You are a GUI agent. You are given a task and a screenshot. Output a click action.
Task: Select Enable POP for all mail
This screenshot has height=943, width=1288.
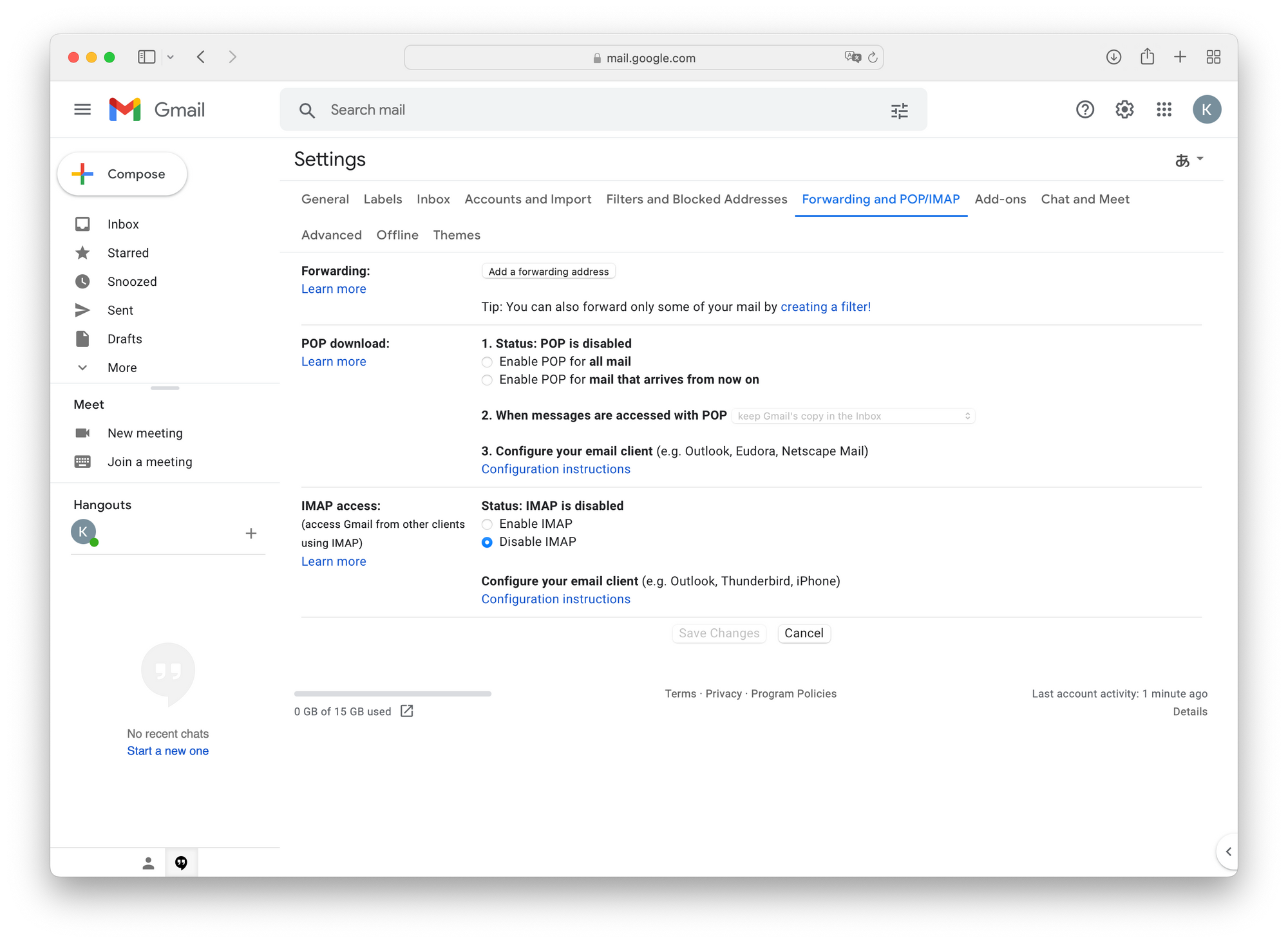487,362
